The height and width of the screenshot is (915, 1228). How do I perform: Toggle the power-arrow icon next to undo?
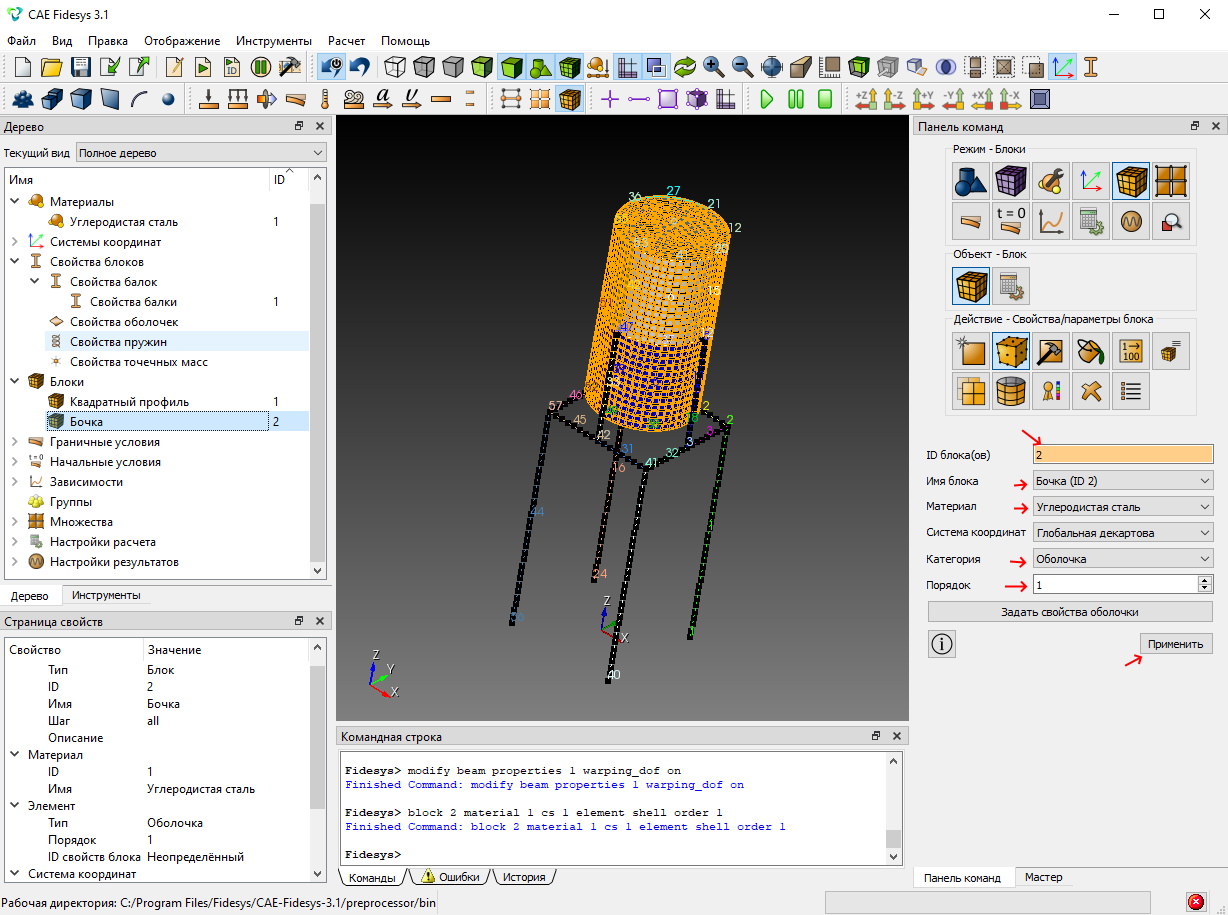[x=330, y=67]
